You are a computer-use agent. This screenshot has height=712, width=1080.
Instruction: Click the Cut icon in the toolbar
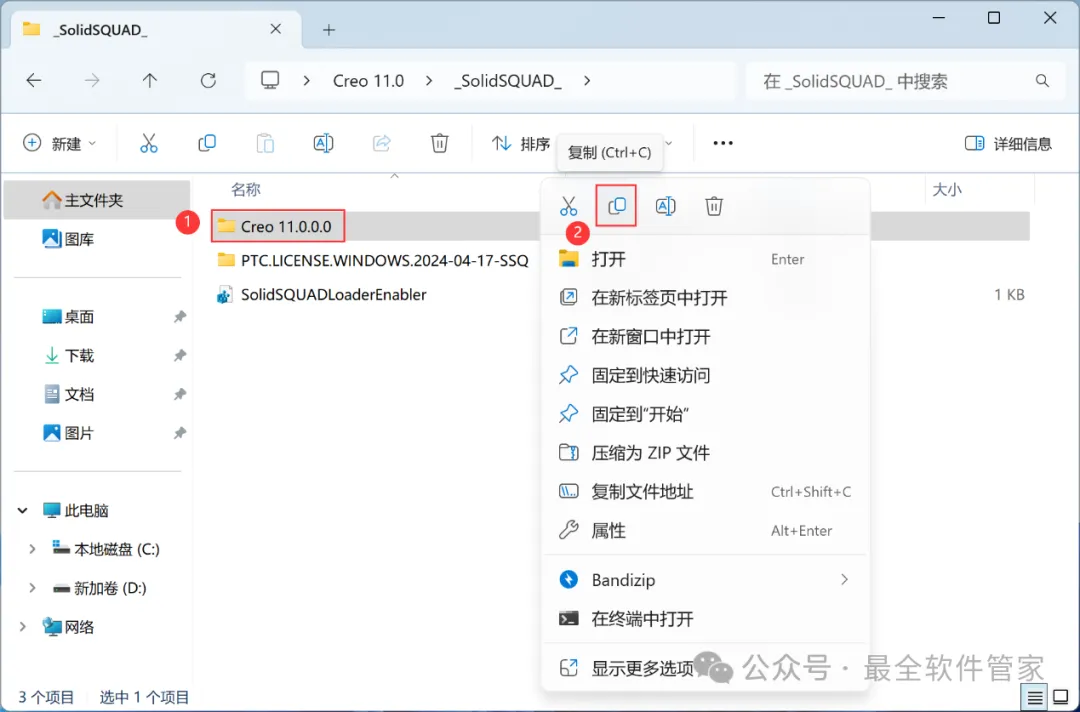click(x=149, y=143)
